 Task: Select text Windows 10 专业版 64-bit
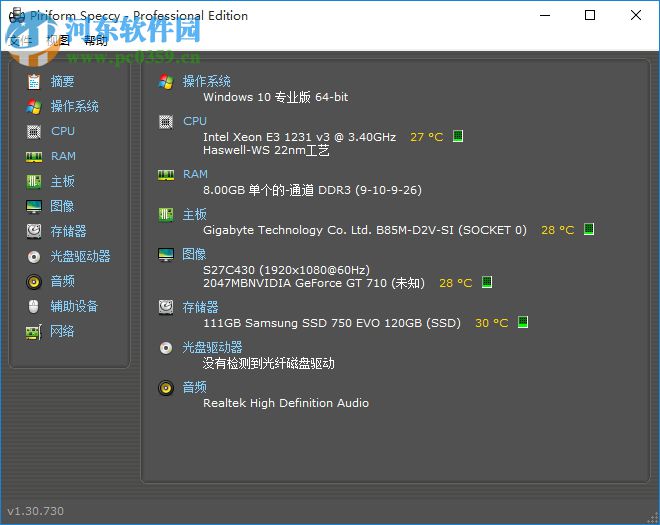click(x=276, y=97)
